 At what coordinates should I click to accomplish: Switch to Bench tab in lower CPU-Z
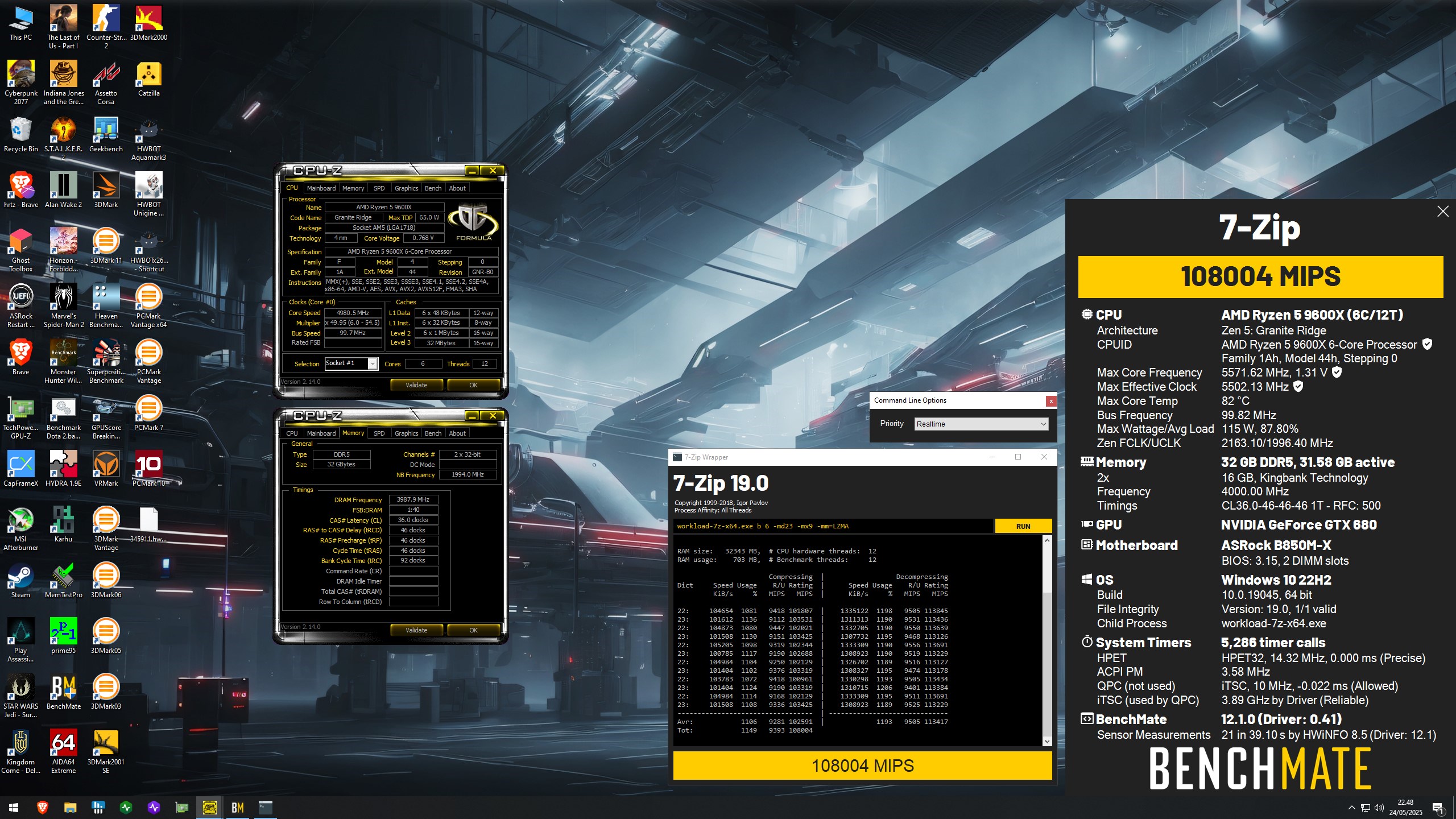[x=433, y=433]
